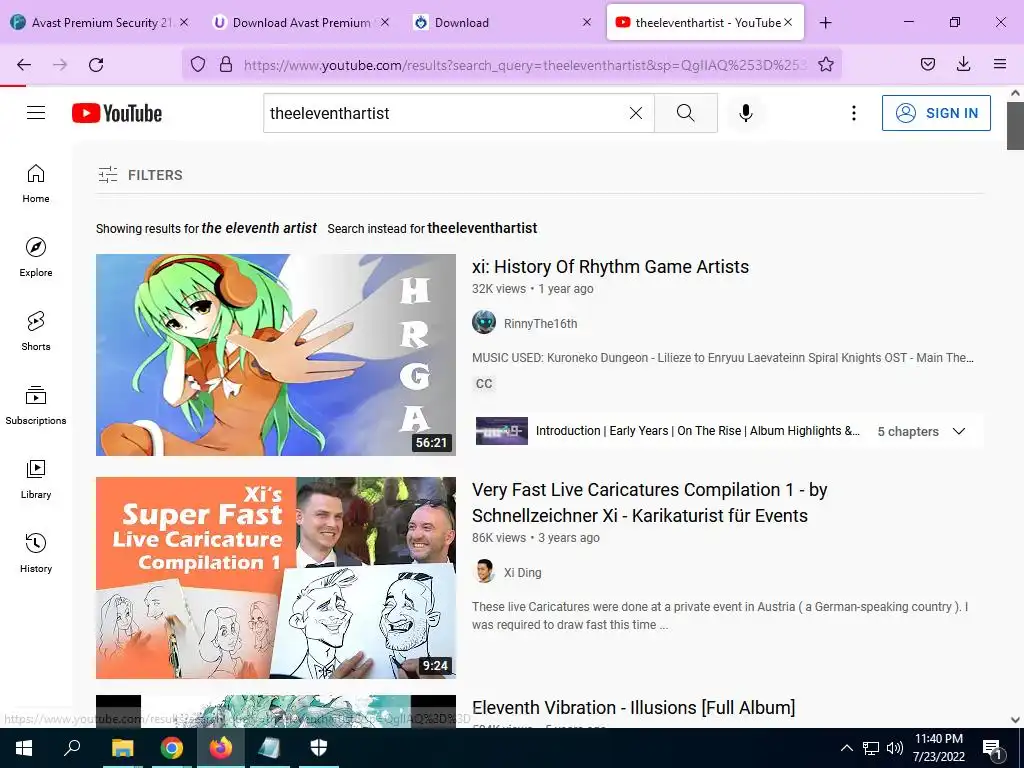Open Windows taskbar search
Screen dimensions: 1024x768
click(x=72, y=748)
